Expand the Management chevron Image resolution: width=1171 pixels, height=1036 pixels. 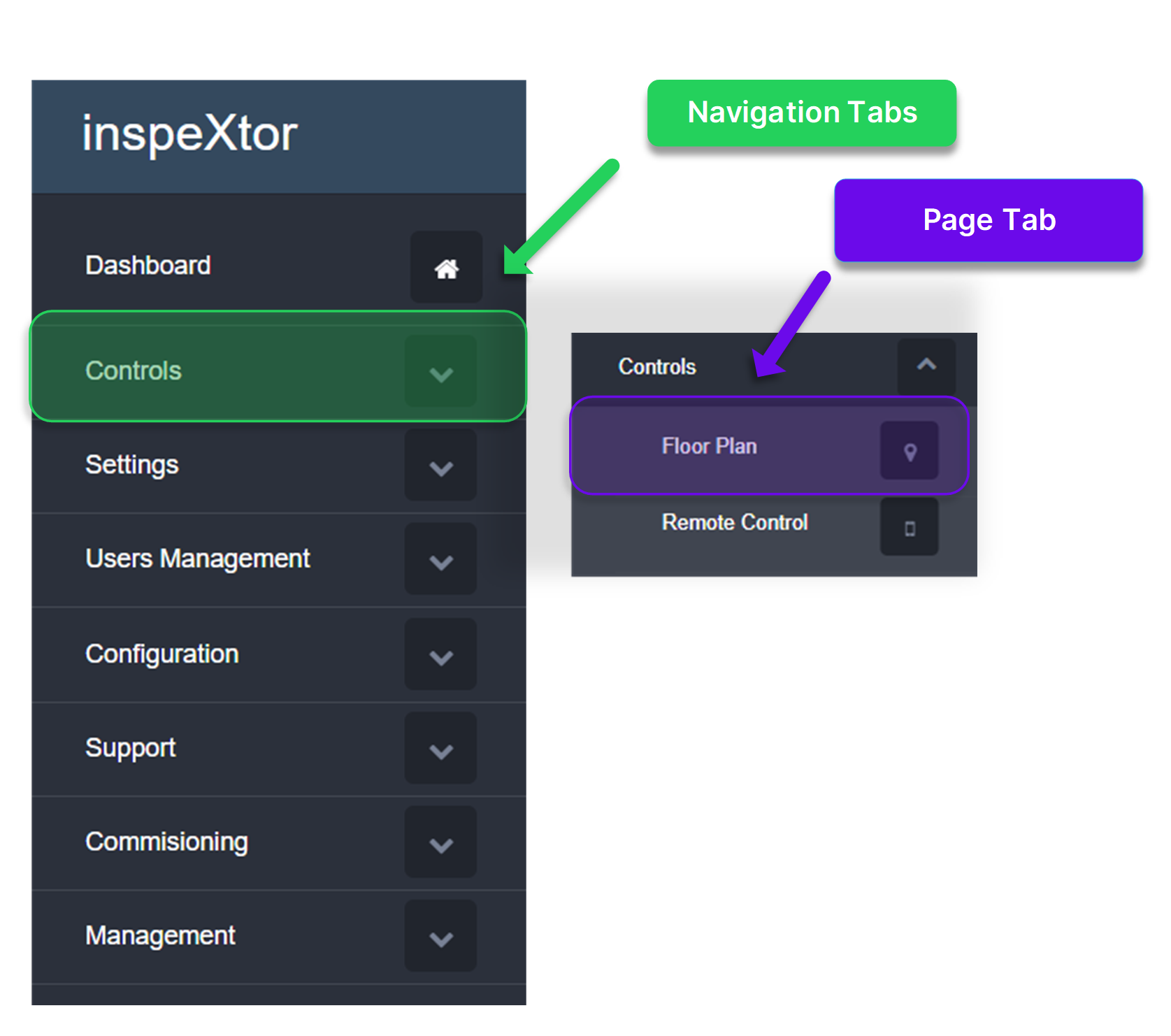440,937
